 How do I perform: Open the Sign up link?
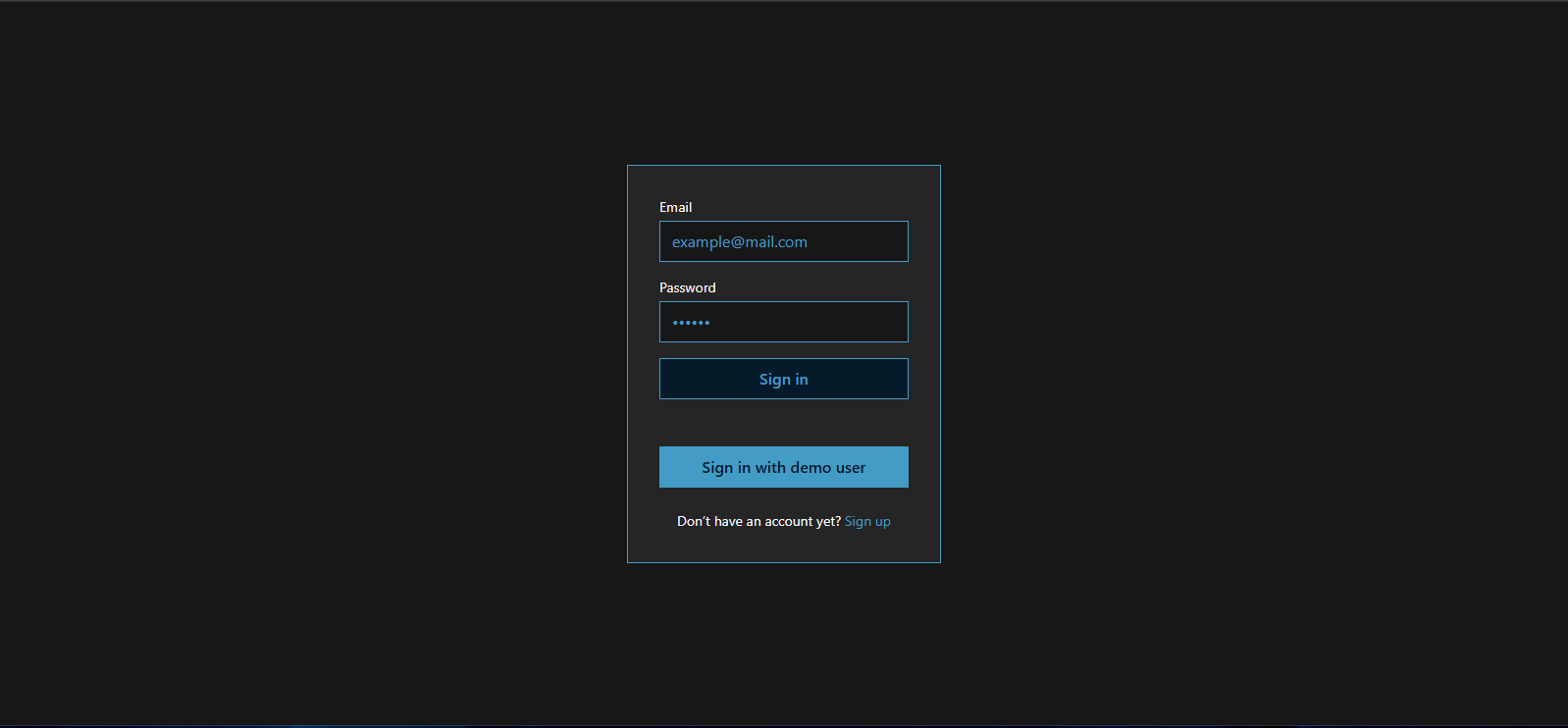[867, 521]
